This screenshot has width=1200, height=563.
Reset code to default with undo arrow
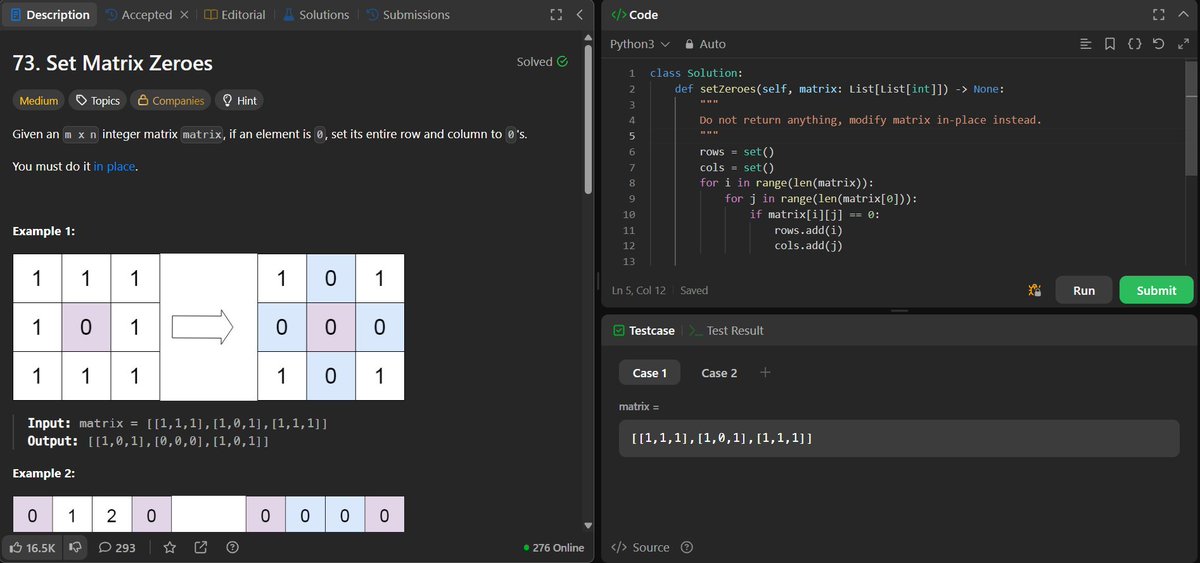1159,44
